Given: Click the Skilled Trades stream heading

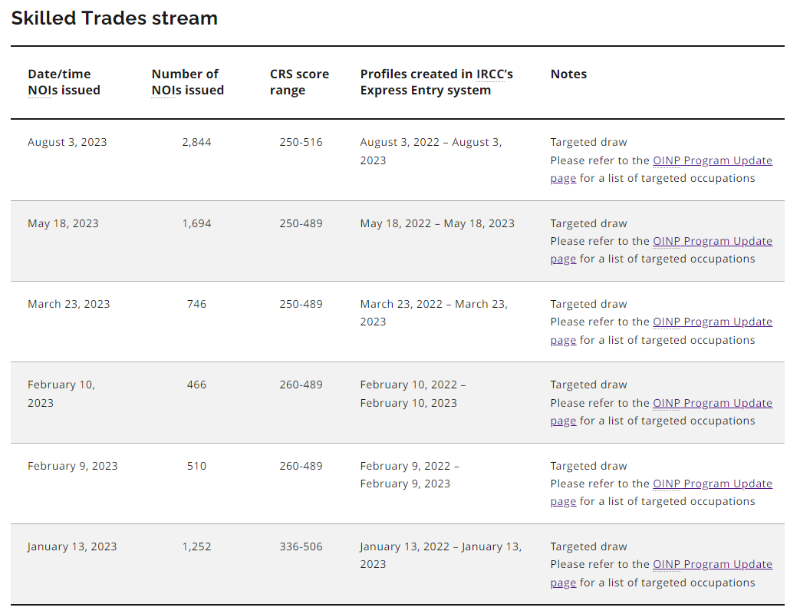Looking at the screenshot, I should 114,18.
